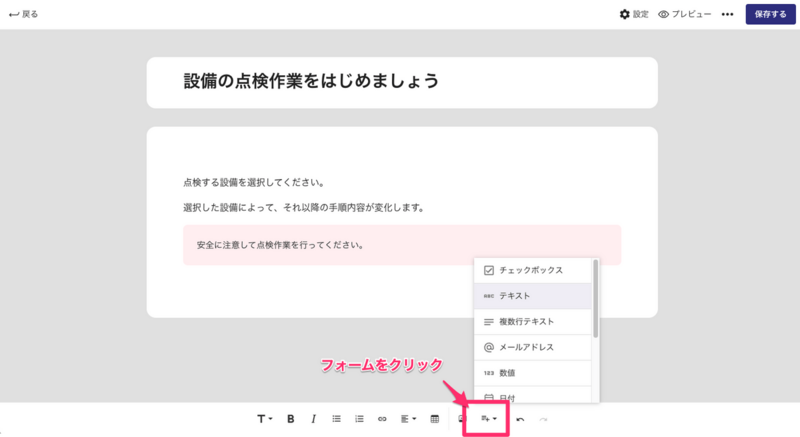Expand the text alignment dropdown
Screen dimensions: 800x437
point(408,419)
